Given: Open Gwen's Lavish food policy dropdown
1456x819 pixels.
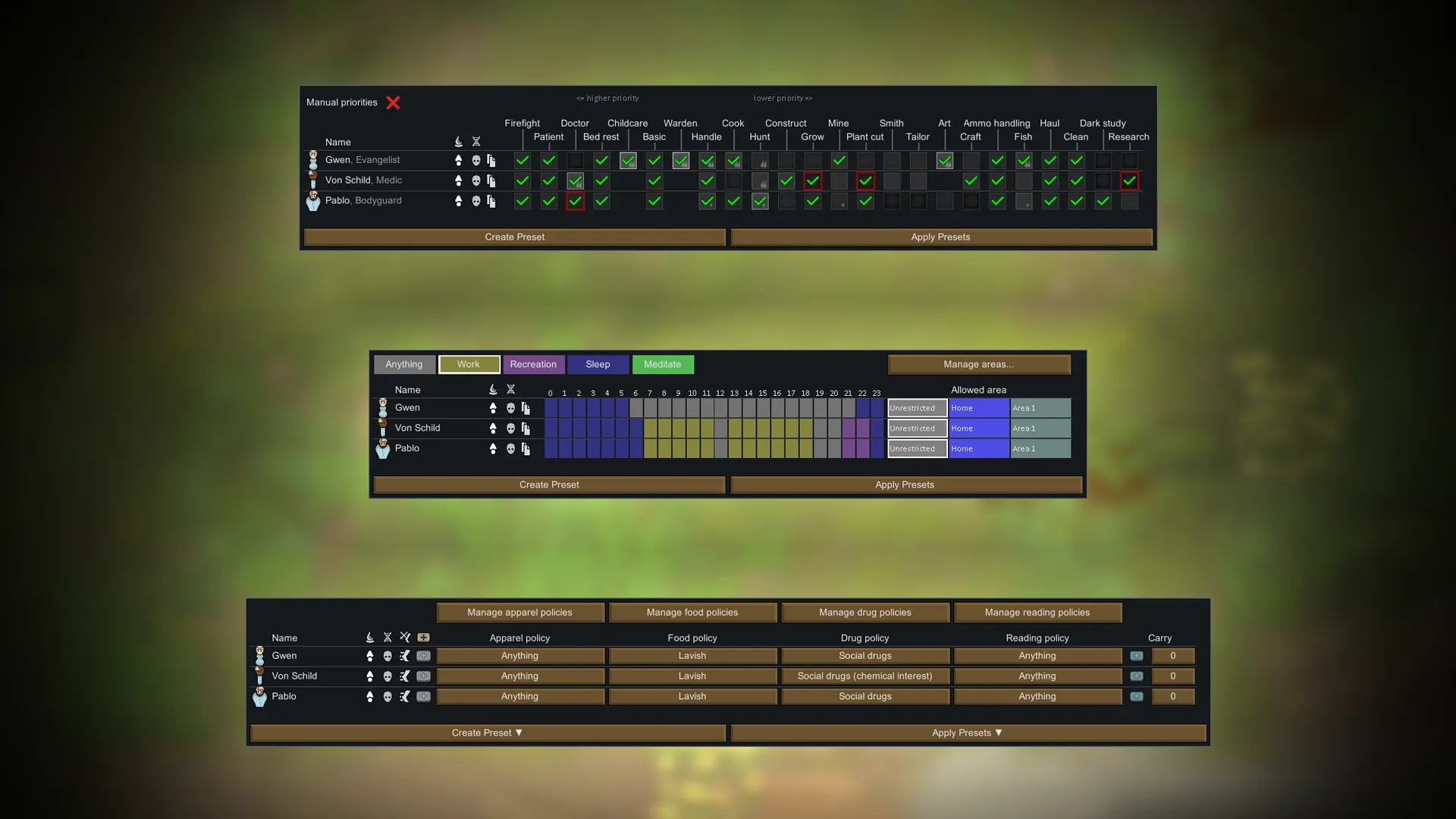Looking at the screenshot, I should click(x=692, y=656).
